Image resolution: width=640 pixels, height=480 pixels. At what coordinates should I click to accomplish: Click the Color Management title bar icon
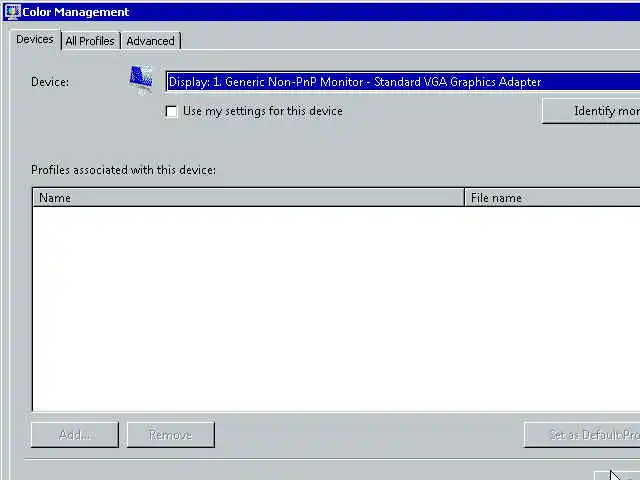[x=12, y=12]
